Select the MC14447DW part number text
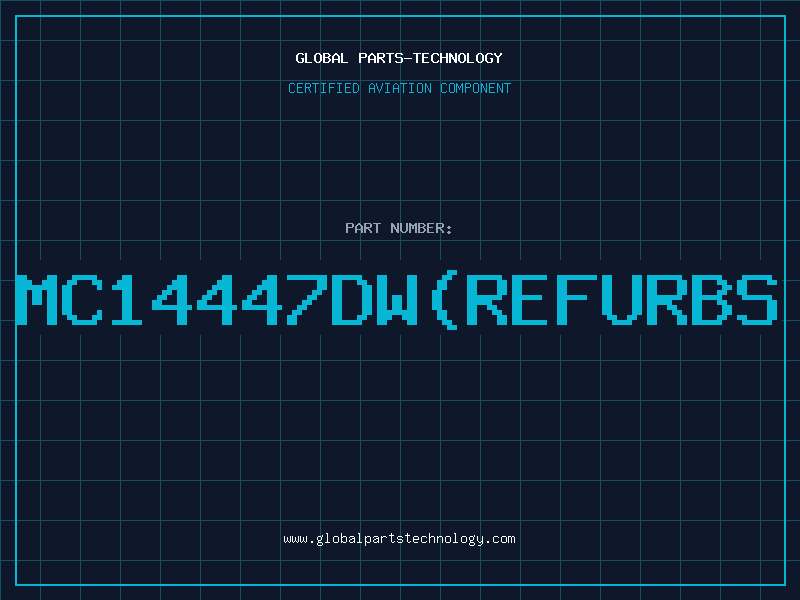The width and height of the screenshot is (800, 600). click(x=217, y=300)
